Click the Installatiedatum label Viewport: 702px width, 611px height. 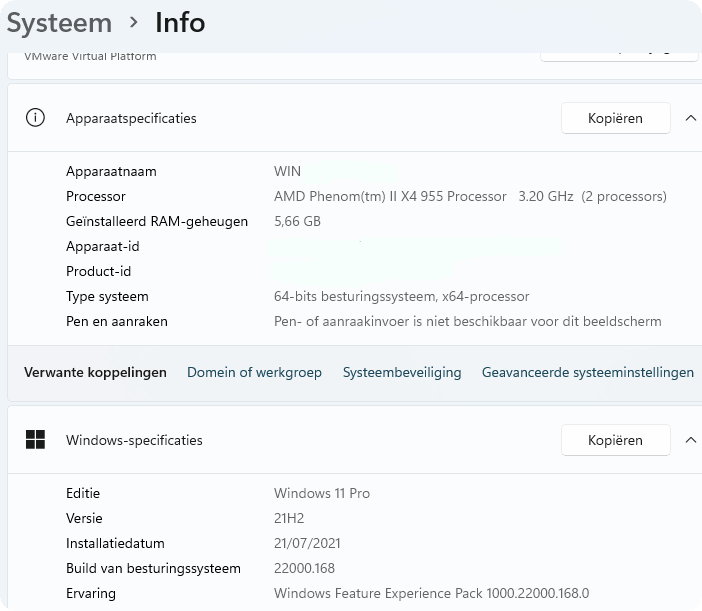pyautogui.click(x=115, y=543)
